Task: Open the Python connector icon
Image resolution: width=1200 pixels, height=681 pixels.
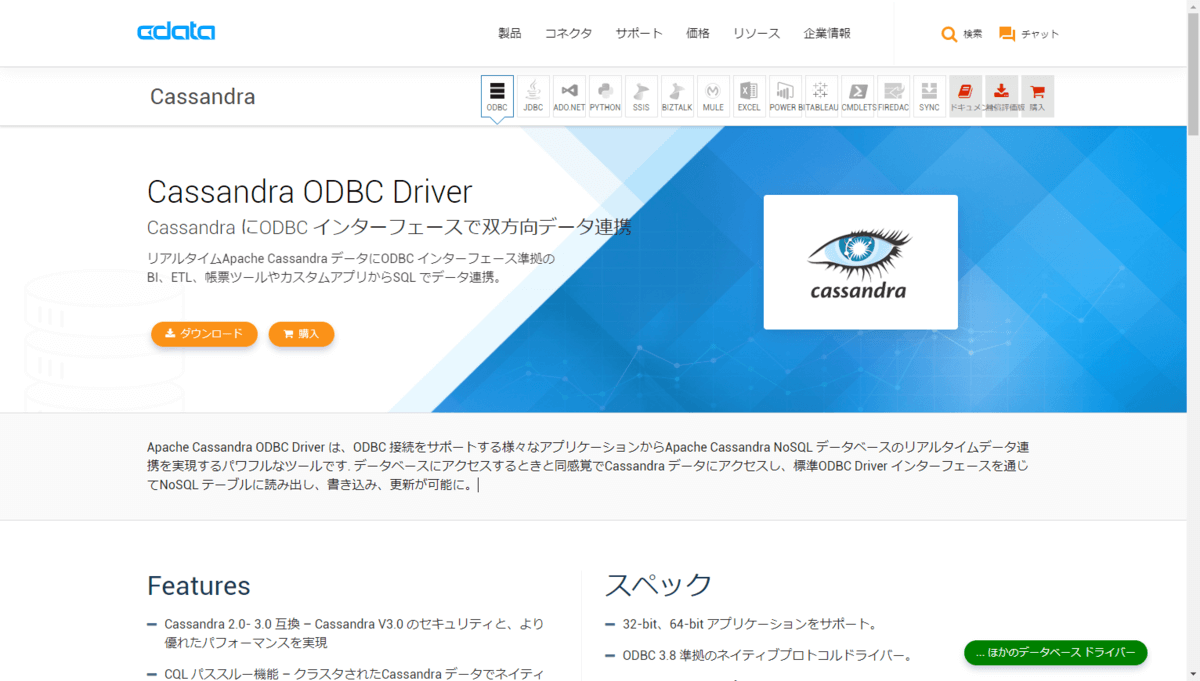Action: coord(605,96)
